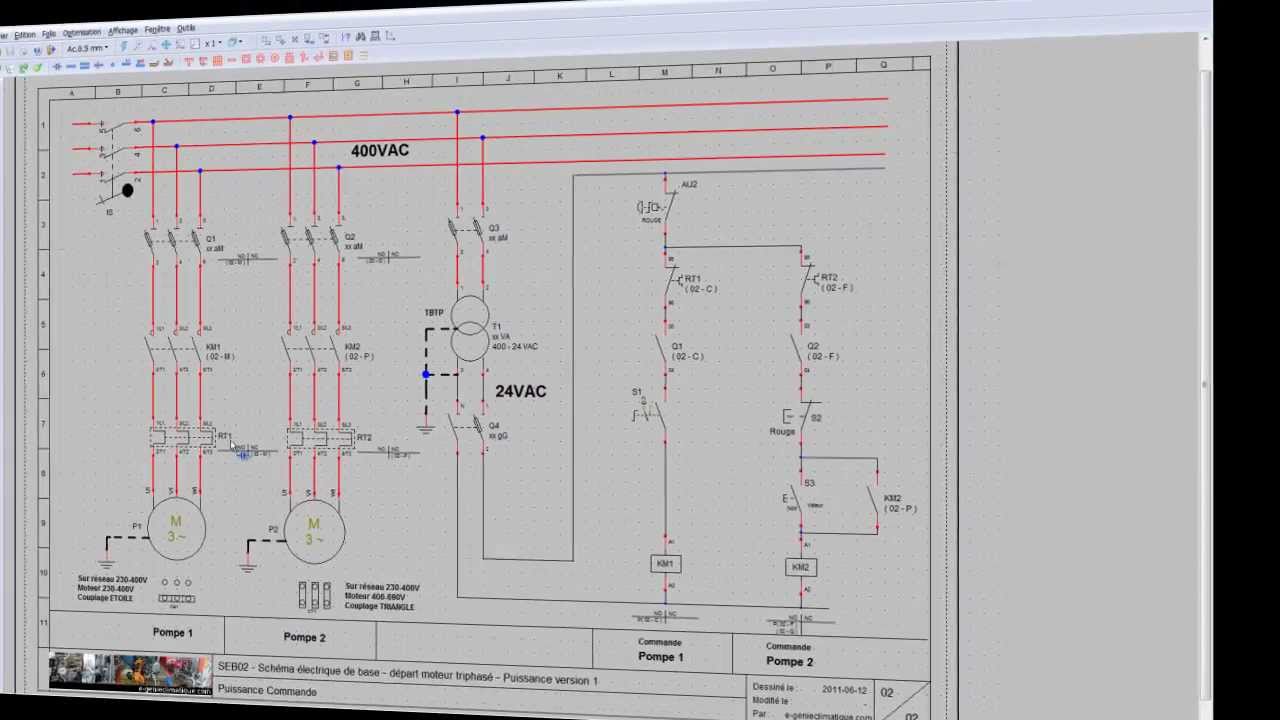Click the website thumbnail image in title block
This screenshot has width=1280, height=720.
(x=130, y=672)
